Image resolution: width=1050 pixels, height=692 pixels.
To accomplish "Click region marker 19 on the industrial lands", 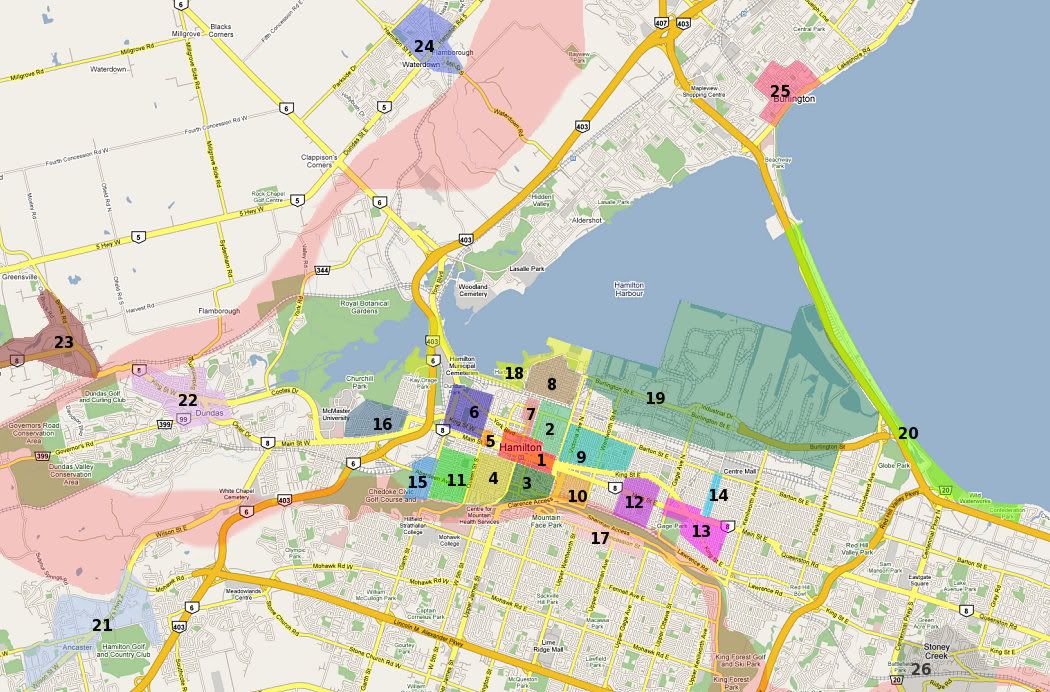I will pos(657,397).
